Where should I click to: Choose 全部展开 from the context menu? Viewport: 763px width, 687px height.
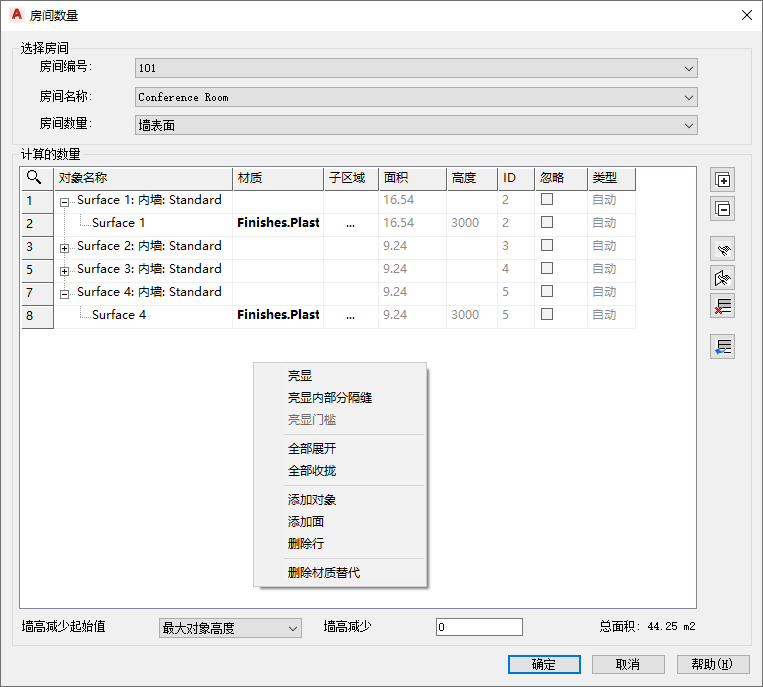(340, 449)
